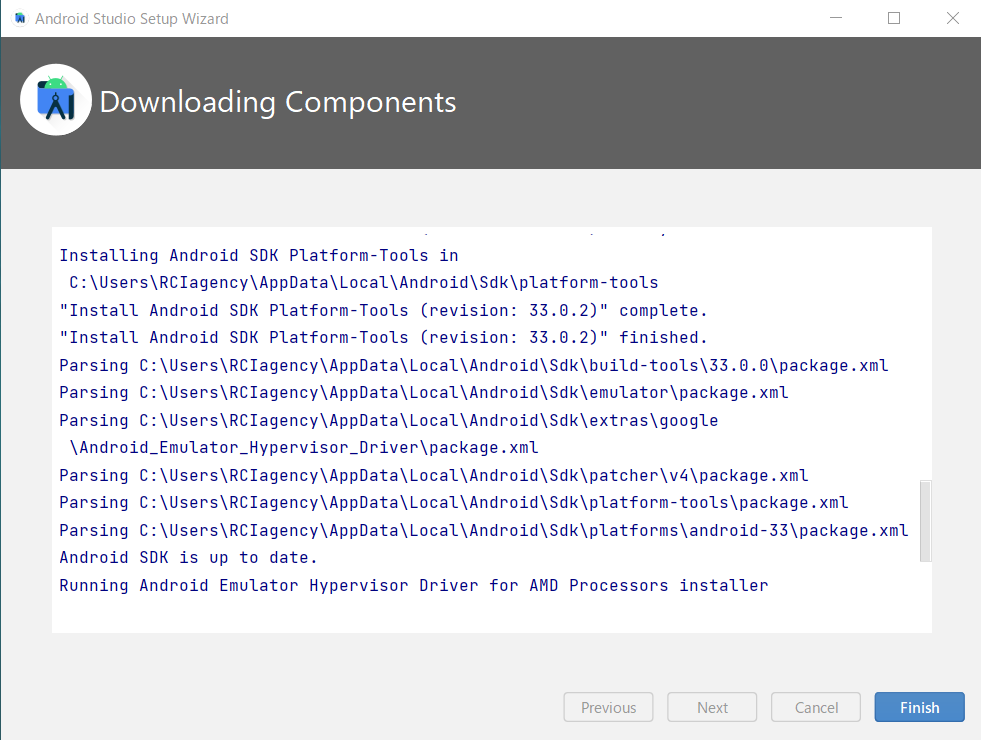
Task: Close the Setup Wizard window
Action: pos(952,18)
